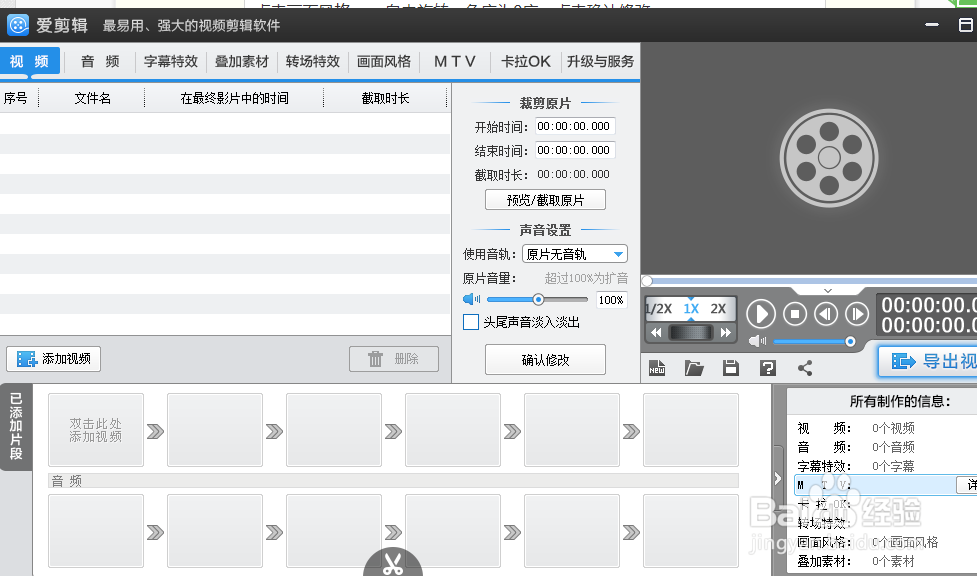Click the Save project icon
977x576 pixels.
point(731,367)
